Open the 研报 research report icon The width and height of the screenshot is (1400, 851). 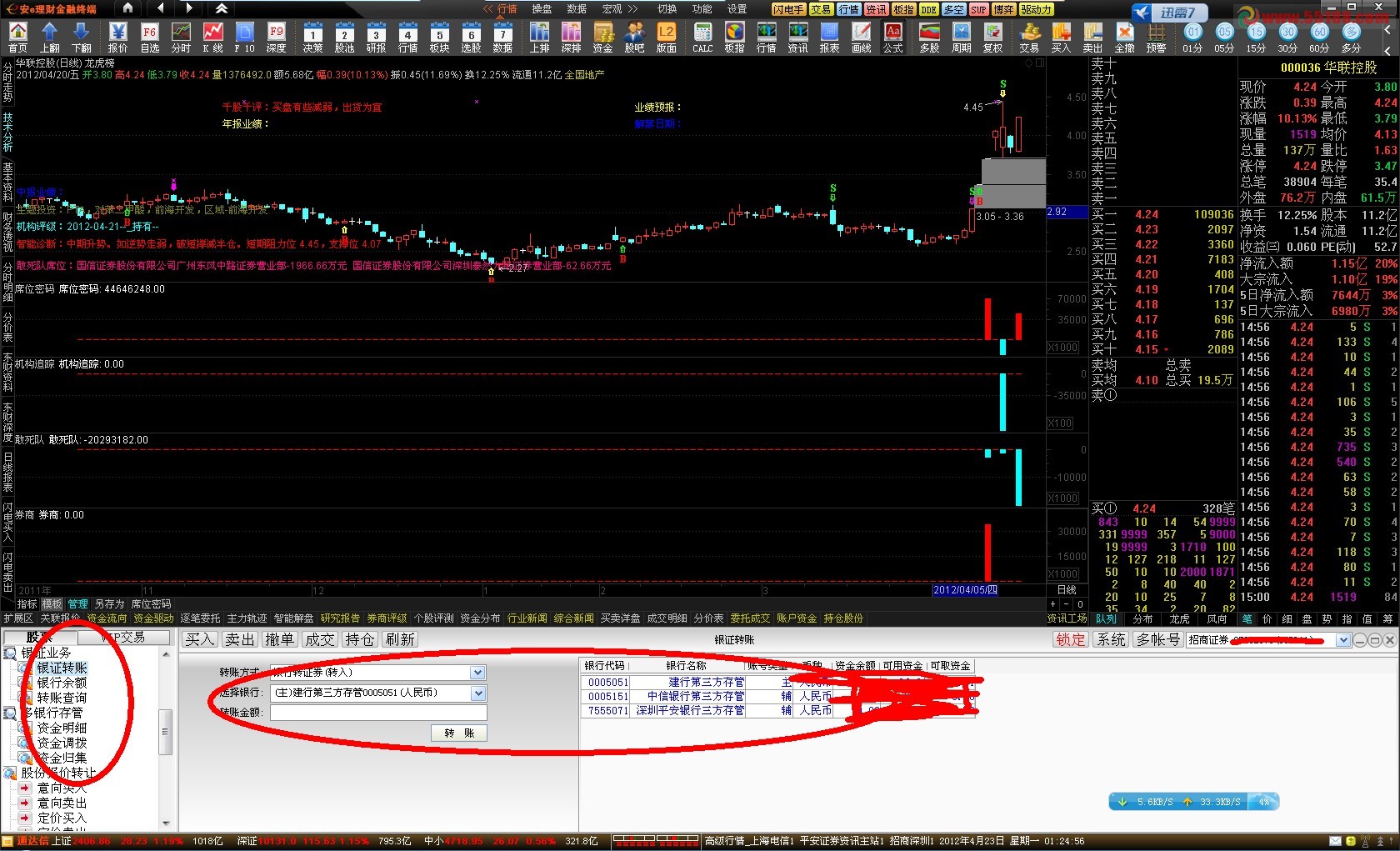[376, 37]
